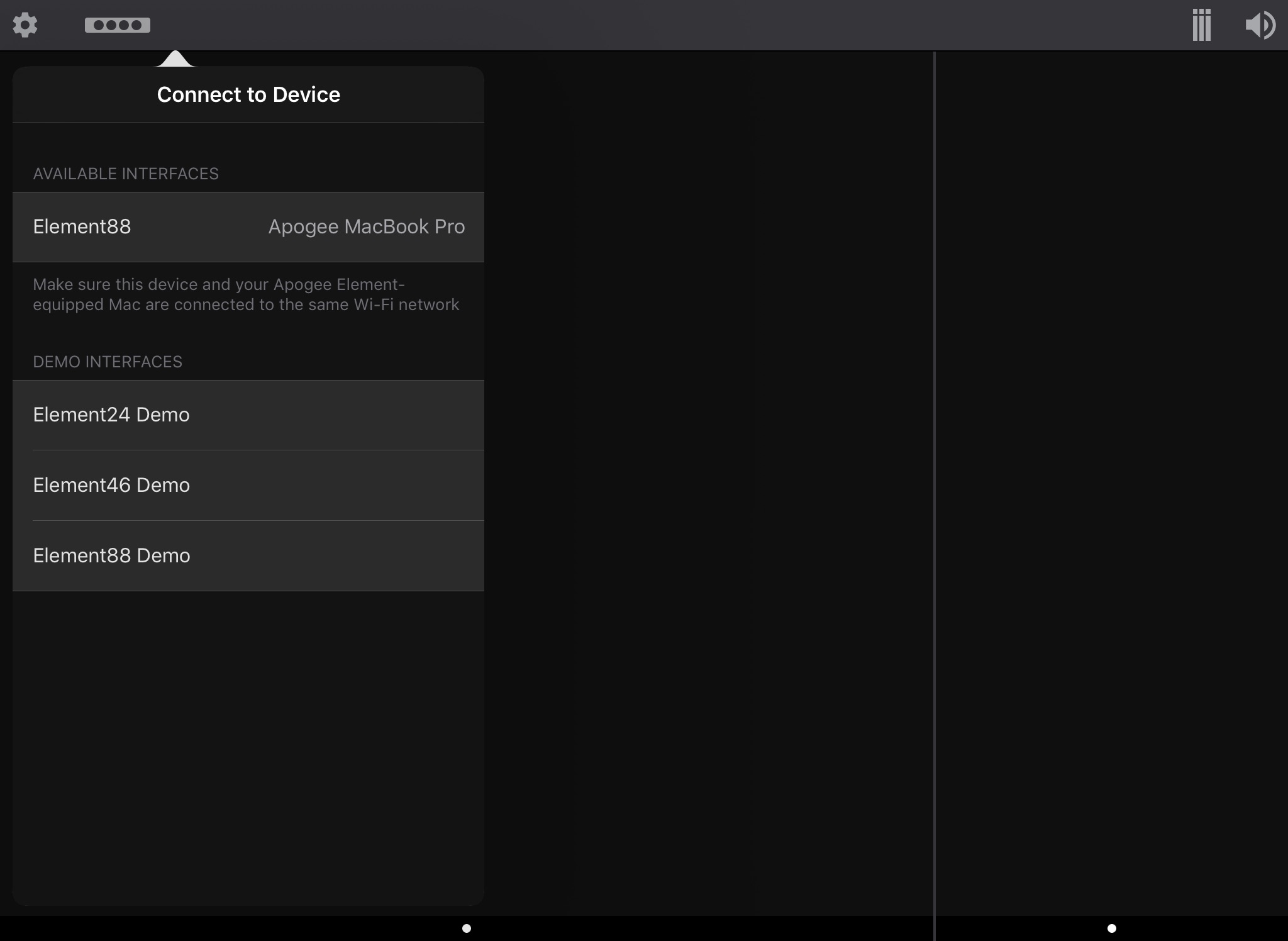Tap the right page indicator dot

coord(1112,928)
